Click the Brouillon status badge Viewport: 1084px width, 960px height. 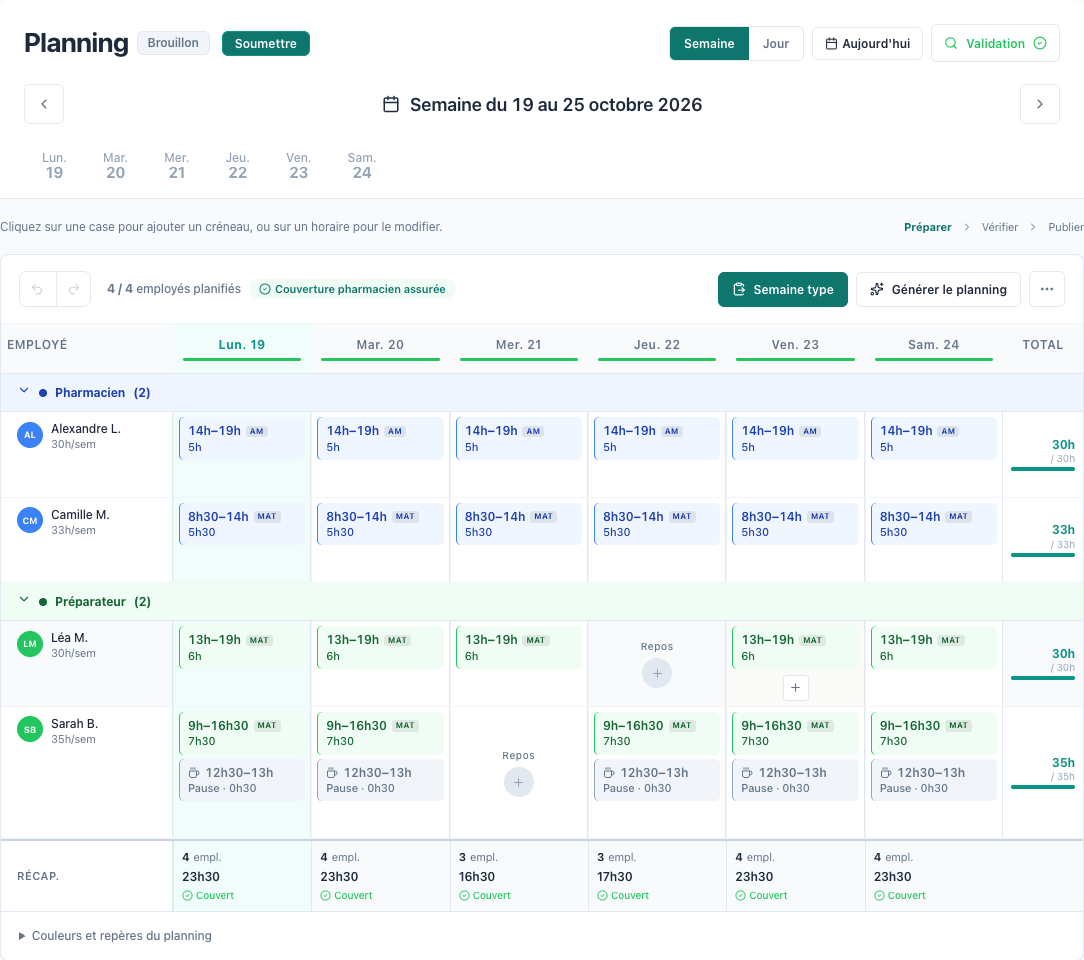click(173, 43)
